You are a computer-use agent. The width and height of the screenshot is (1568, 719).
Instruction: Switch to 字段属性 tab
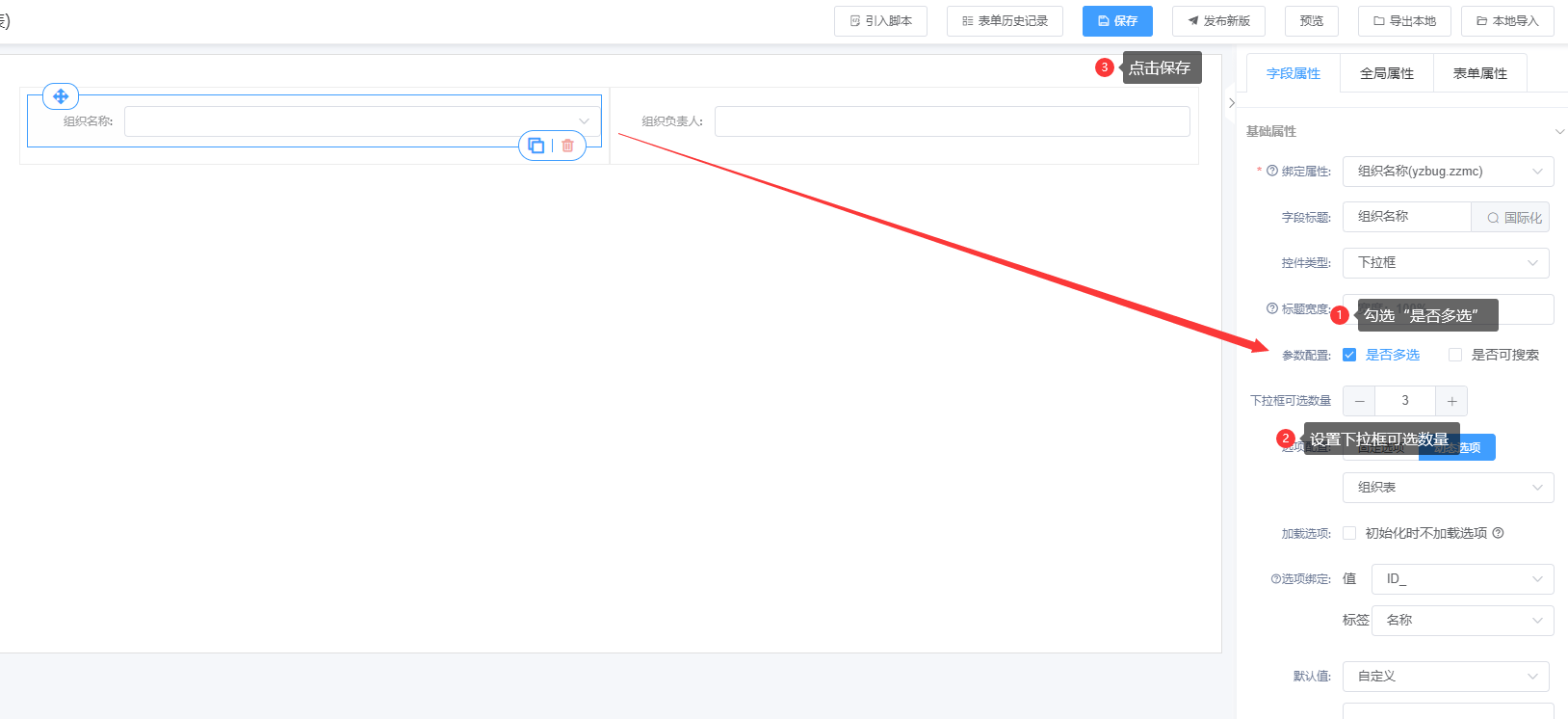[x=1294, y=73]
